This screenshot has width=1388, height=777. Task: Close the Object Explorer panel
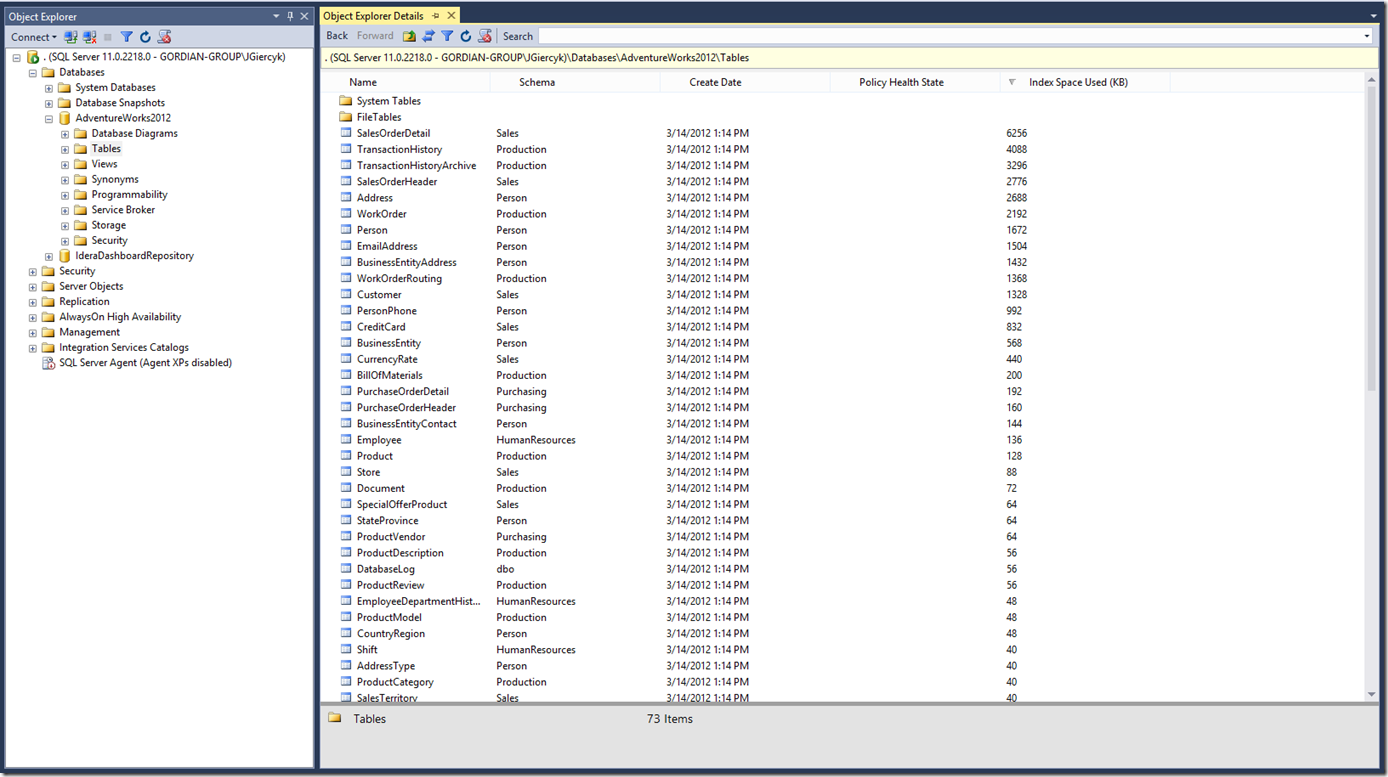click(x=304, y=16)
